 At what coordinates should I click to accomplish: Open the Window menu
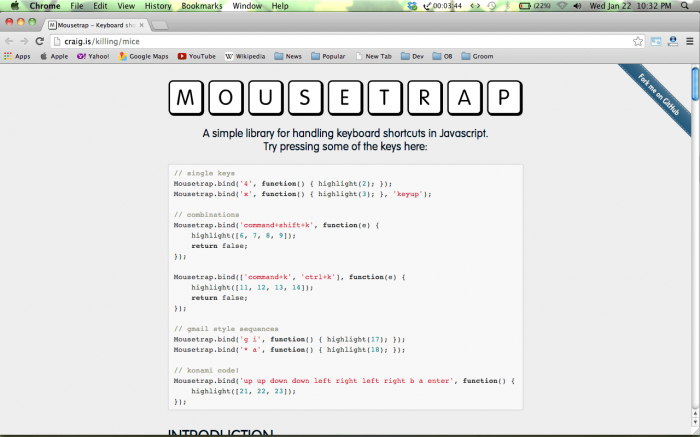pos(247,6)
